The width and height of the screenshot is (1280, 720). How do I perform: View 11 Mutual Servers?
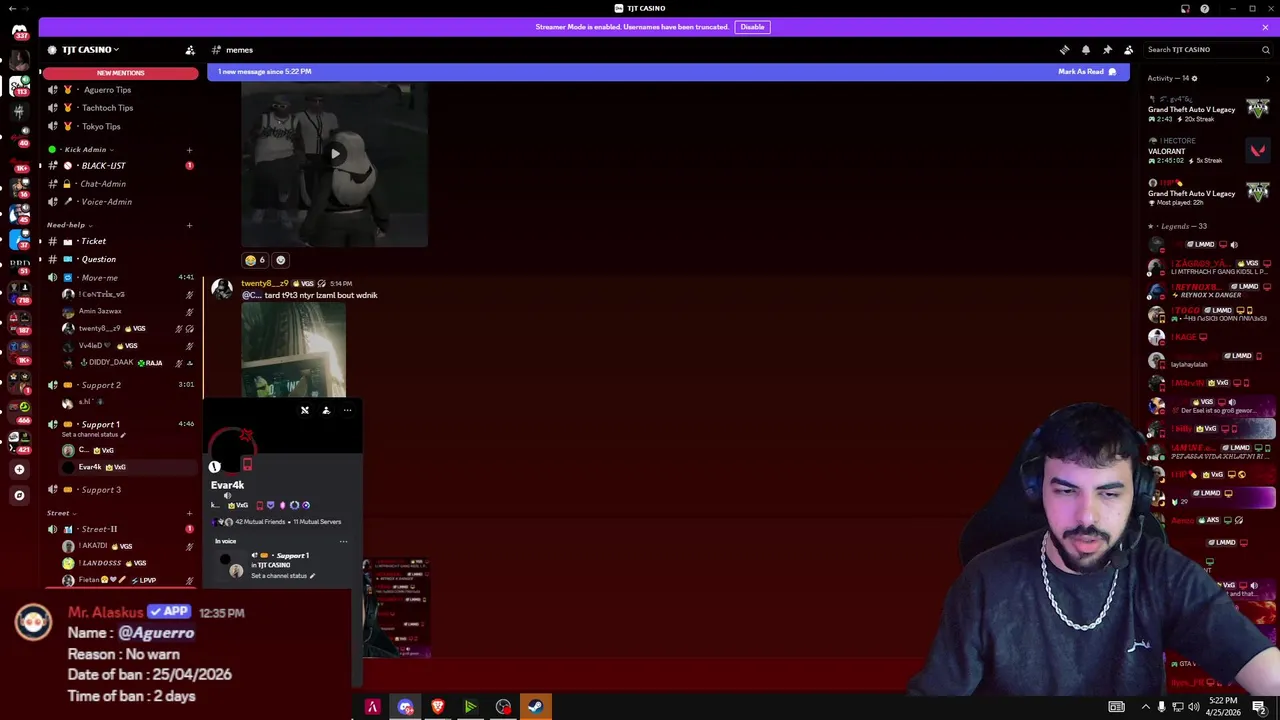click(317, 522)
